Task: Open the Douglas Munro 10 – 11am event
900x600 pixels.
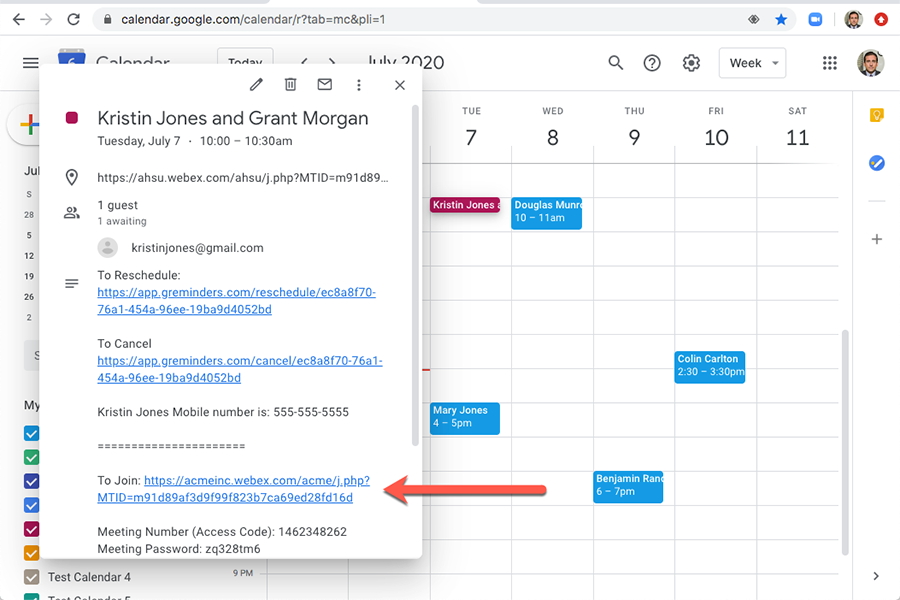Action: [546, 213]
